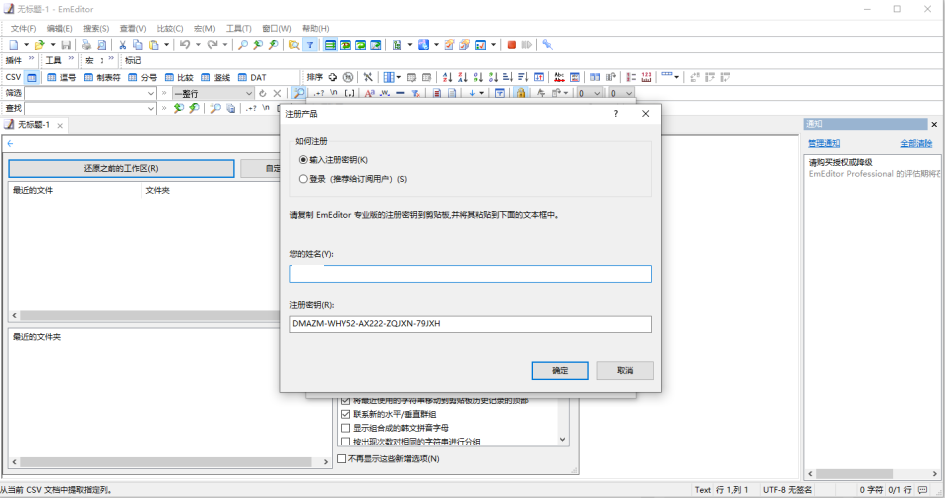945x498 pixels.
Task: Click the Copy icon in main toolbar
Action: [138, 45]
